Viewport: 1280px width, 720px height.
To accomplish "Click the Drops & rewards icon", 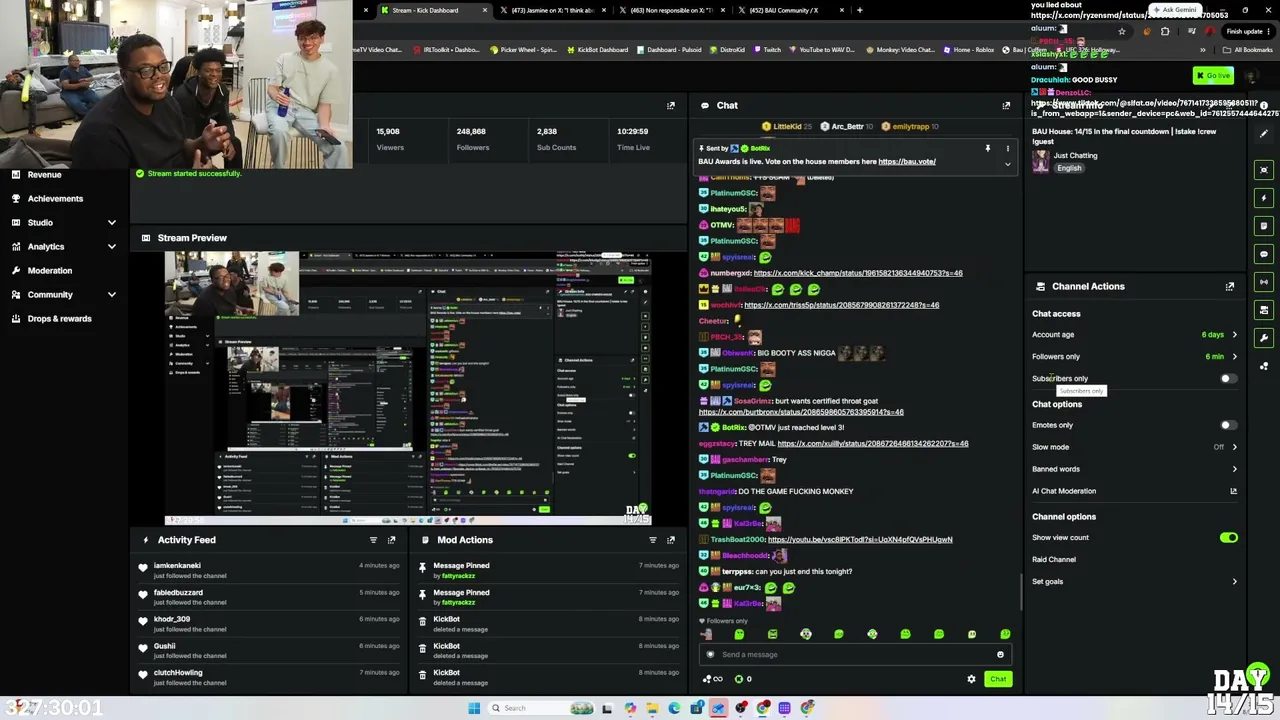I will pyautogui.click(x=15, y=319).
